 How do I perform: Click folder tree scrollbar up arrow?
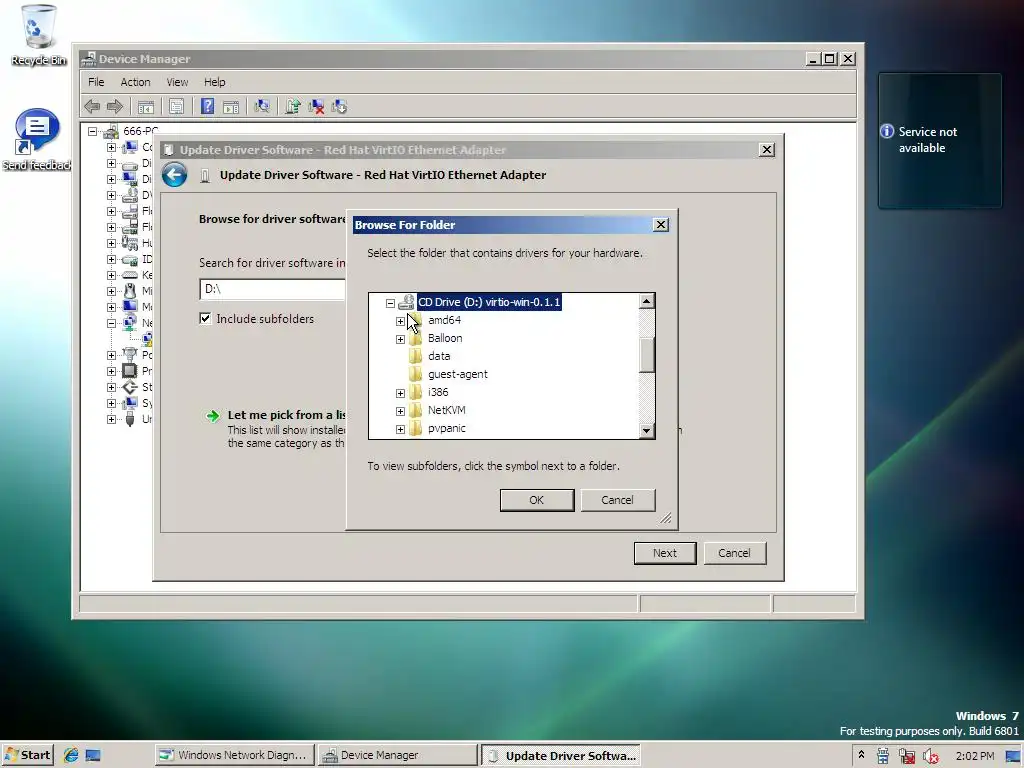click(x=647, y=300)
